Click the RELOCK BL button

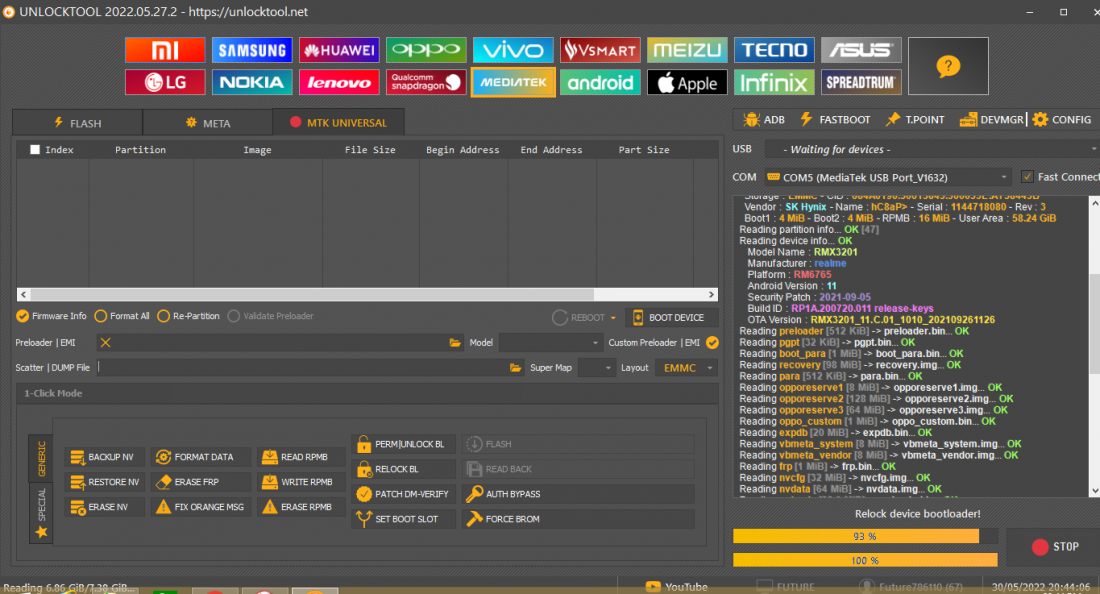point(403,469)
